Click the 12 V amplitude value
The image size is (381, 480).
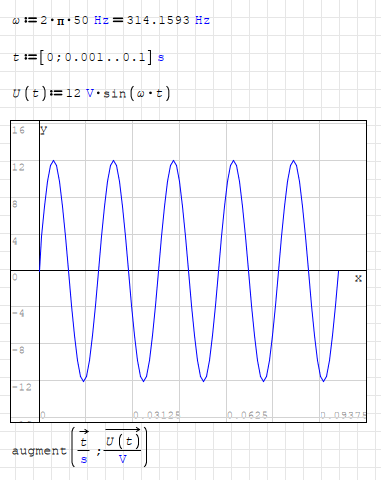click(x=80, y=93)
